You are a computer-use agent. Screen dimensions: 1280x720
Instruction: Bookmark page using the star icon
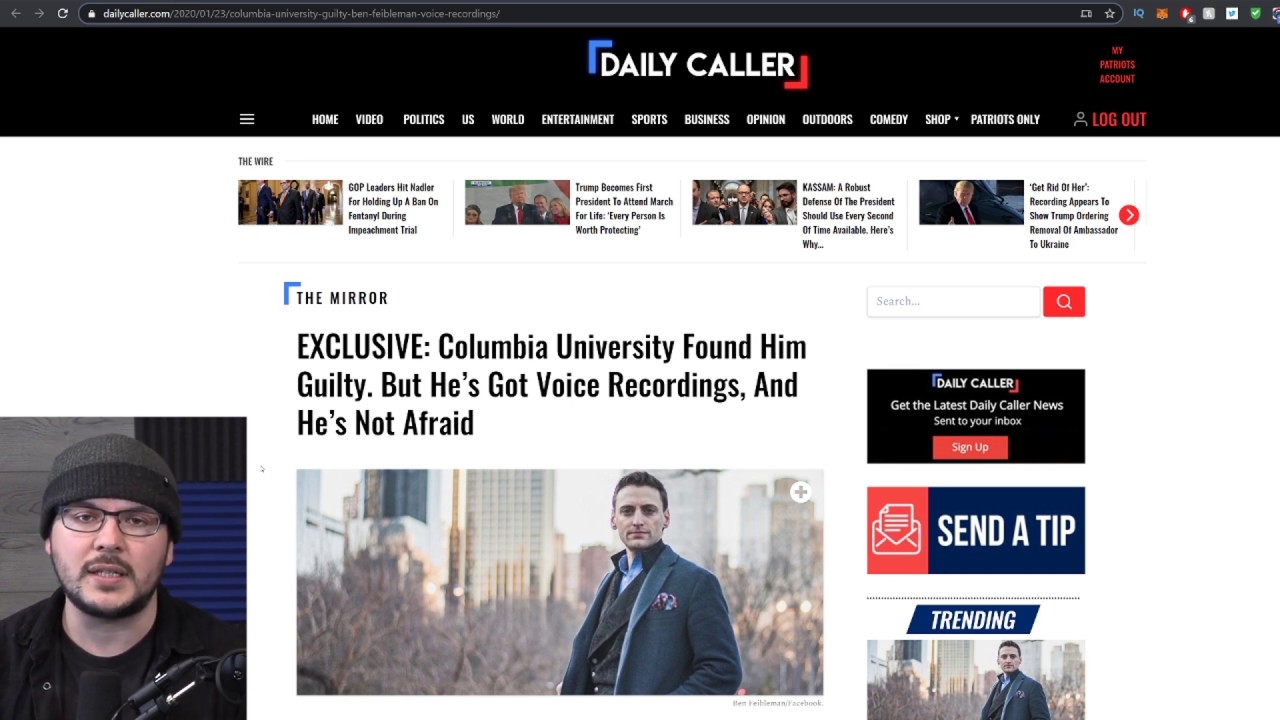pos(1109,14)
